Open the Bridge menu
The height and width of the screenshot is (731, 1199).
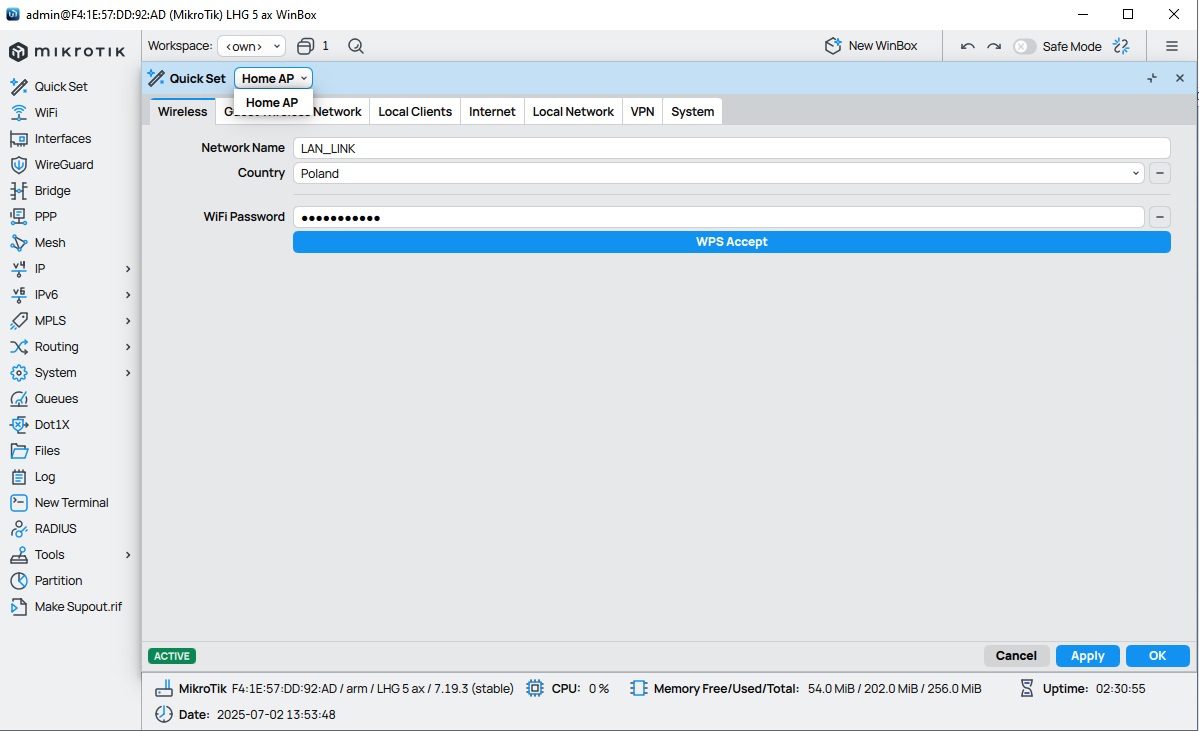[x=52, y=190]
